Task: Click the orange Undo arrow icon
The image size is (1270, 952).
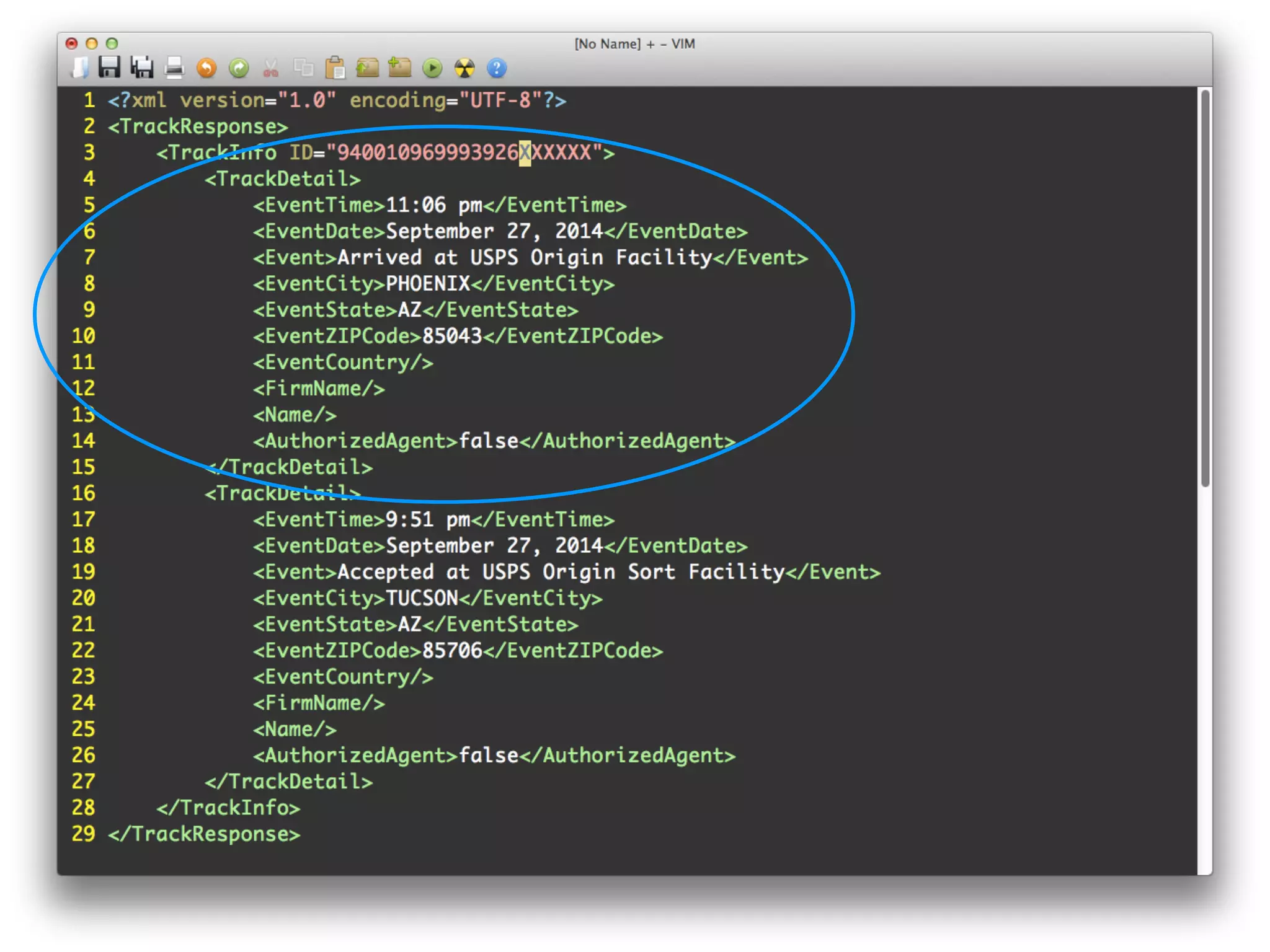Action: (x=206, y=68)
